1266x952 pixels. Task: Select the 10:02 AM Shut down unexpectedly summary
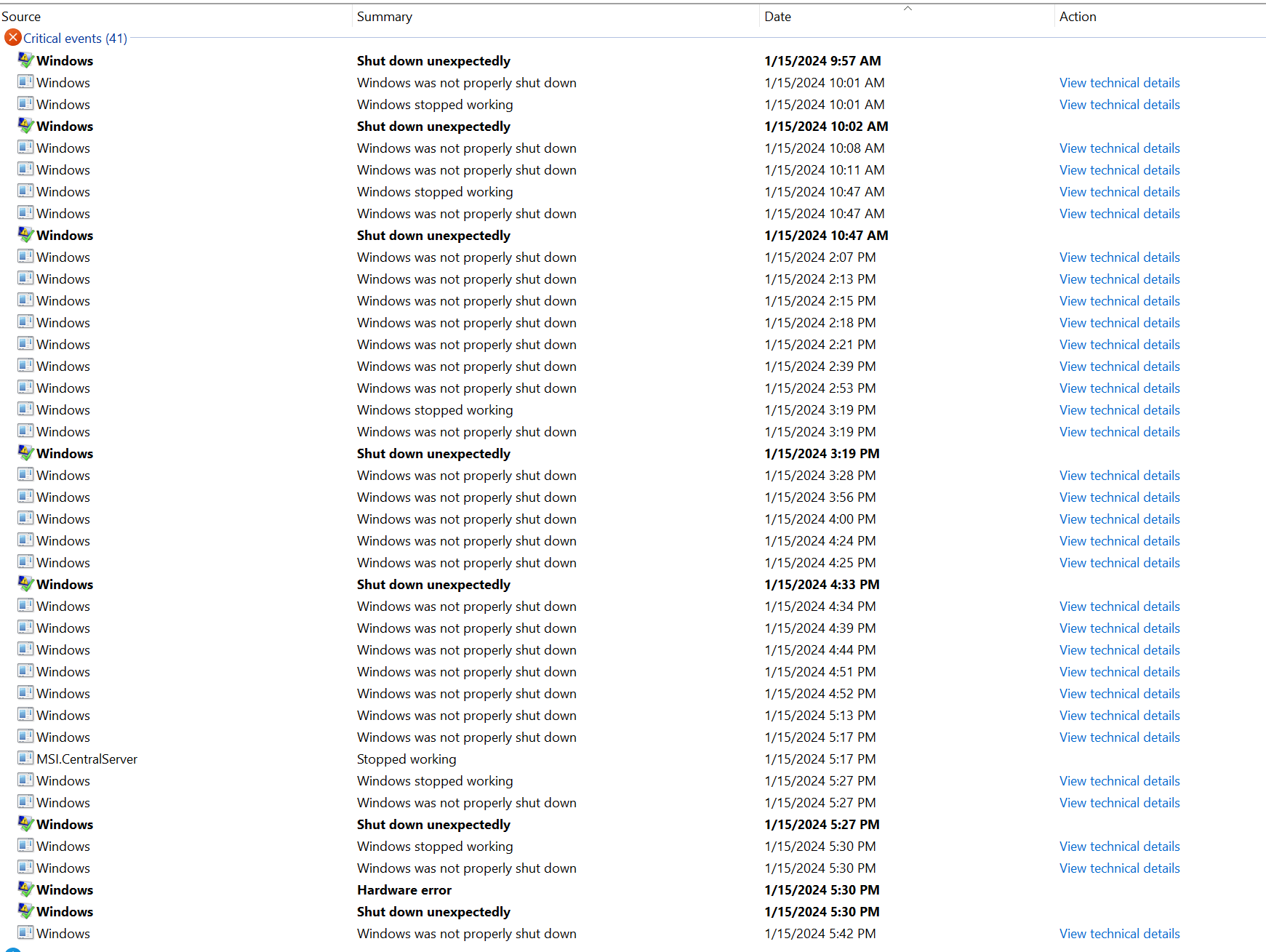click(433, 127)
